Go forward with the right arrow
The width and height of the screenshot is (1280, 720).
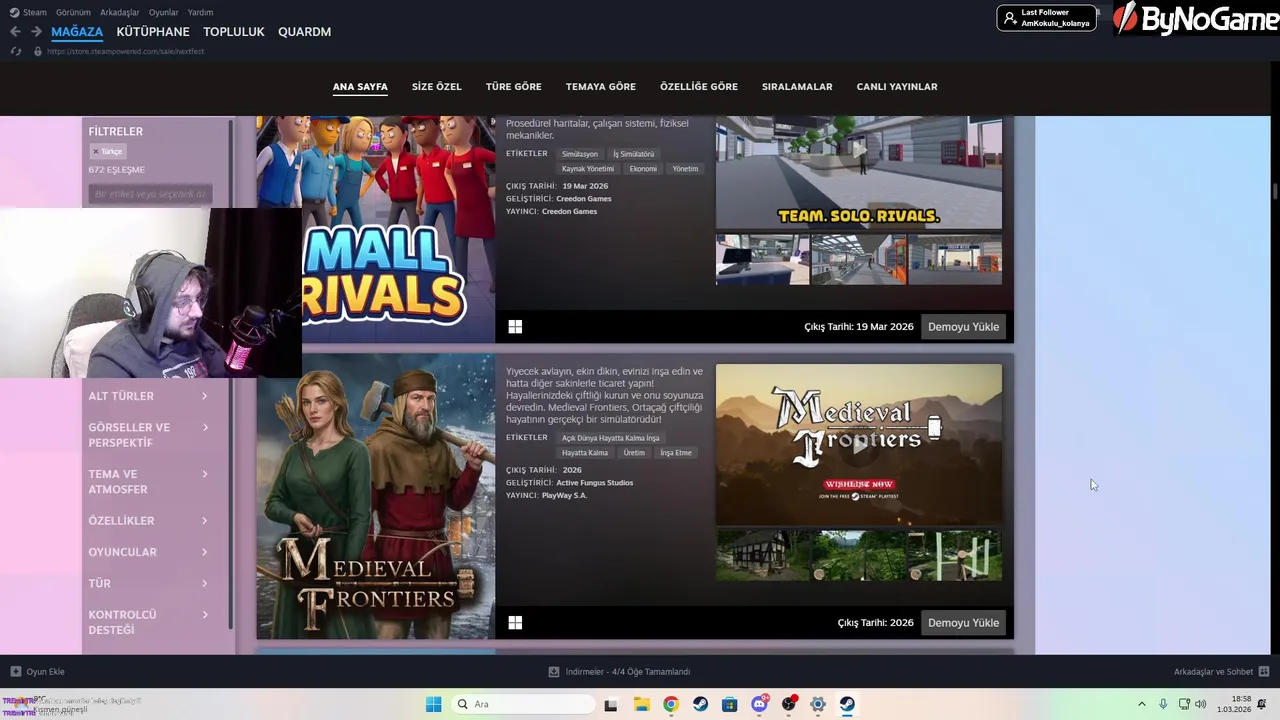click(x=36, y=32)
